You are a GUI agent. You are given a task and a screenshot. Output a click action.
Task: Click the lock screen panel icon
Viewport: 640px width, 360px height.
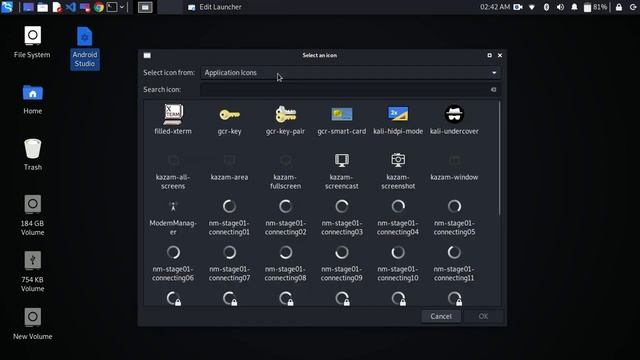click(x=619, y=7)
